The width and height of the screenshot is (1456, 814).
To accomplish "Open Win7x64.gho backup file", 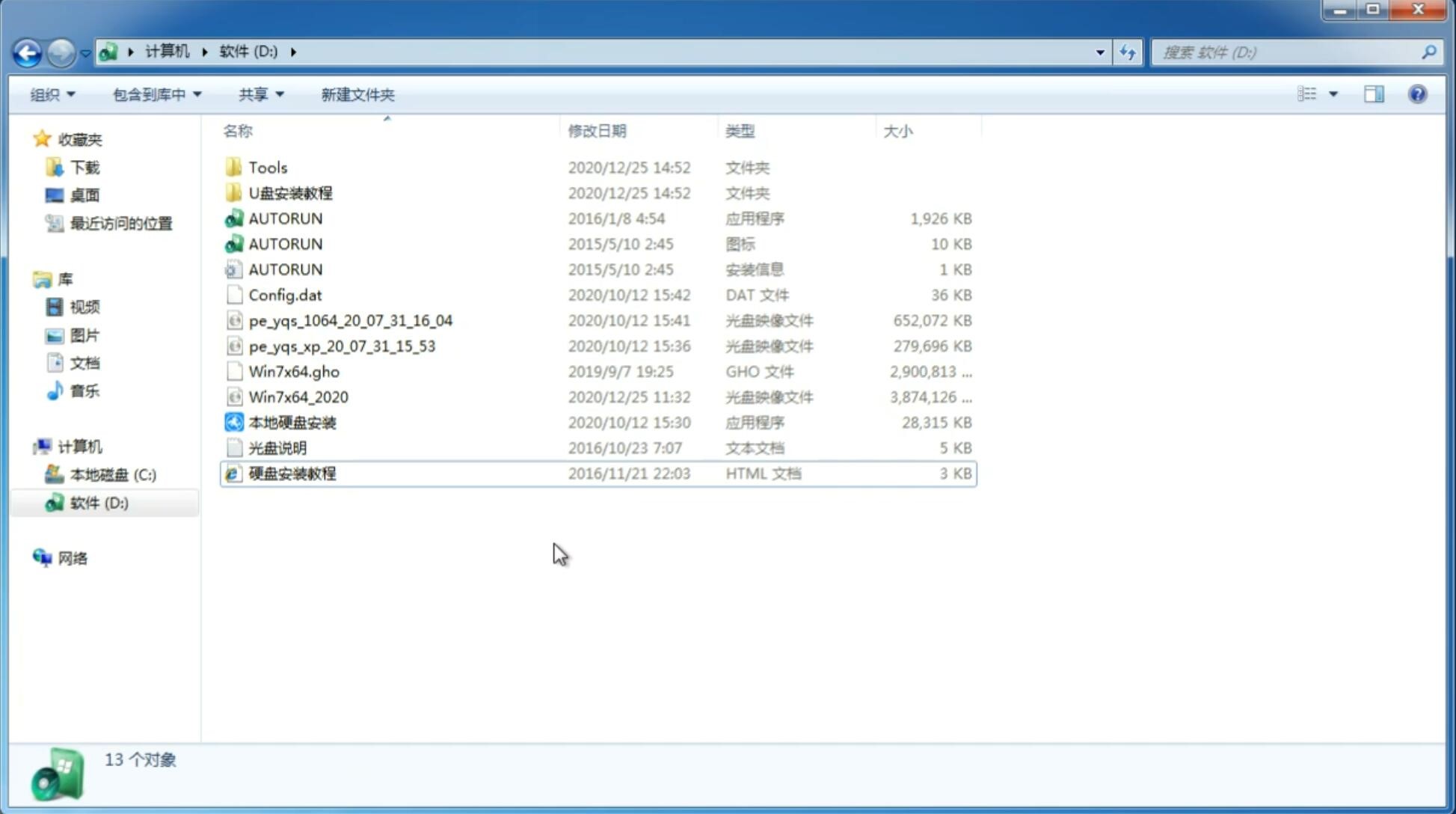I will pos(295,371).
